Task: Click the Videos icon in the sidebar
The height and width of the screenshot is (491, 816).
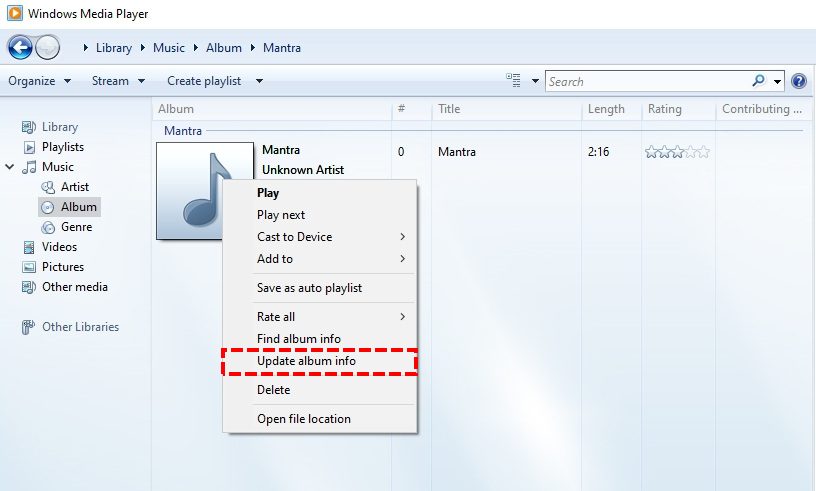Action: (29, 247)
